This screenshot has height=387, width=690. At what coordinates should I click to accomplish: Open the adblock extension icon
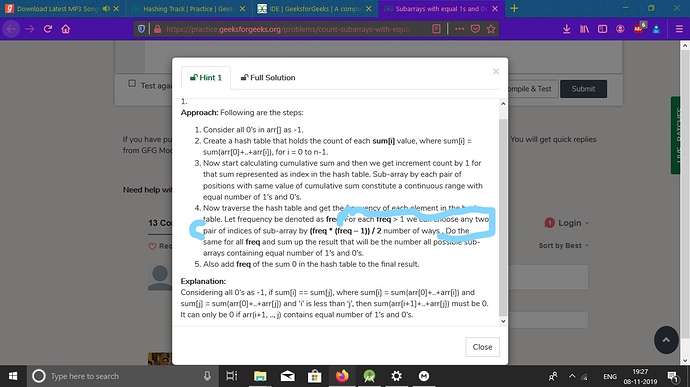tap(639, 28)
